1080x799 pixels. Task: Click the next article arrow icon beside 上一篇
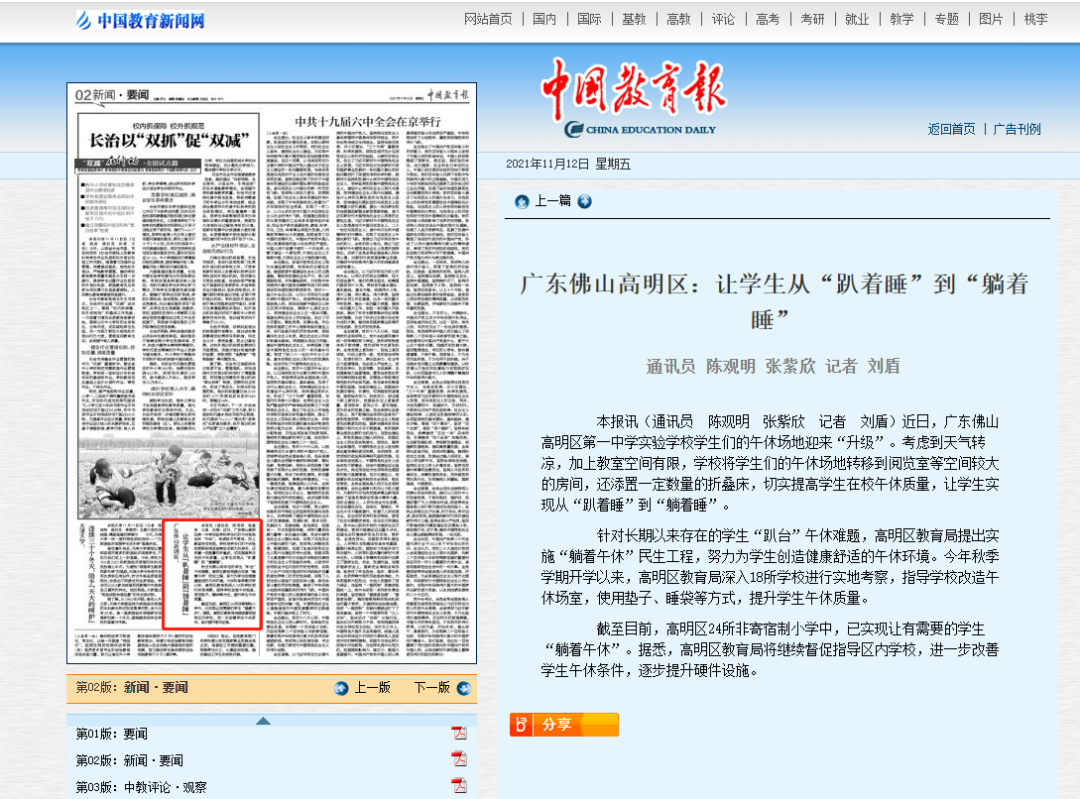pos(584,202)
